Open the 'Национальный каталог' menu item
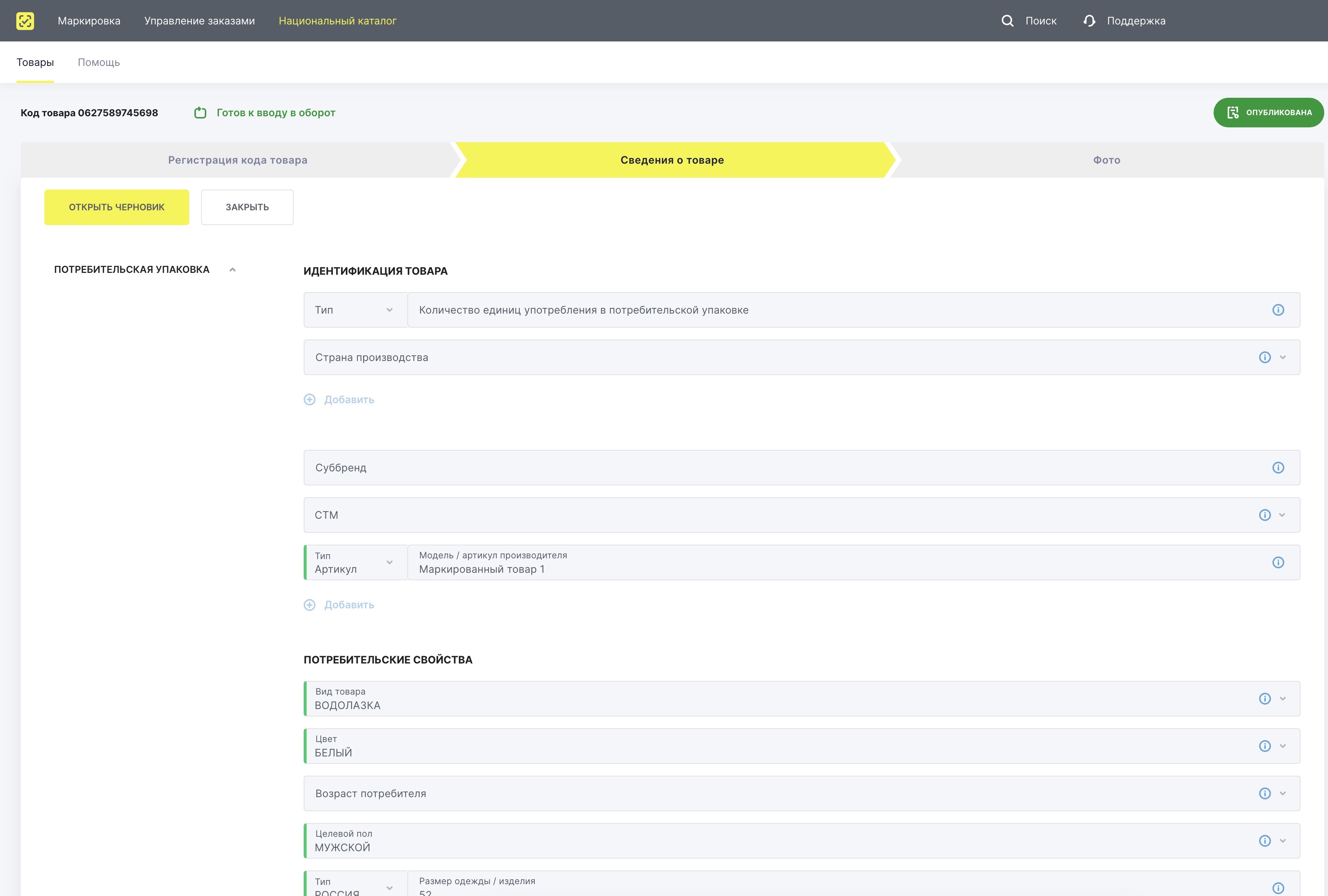Screen dimensions: 1328x896 pyautogui.click(x=337, y=21)
